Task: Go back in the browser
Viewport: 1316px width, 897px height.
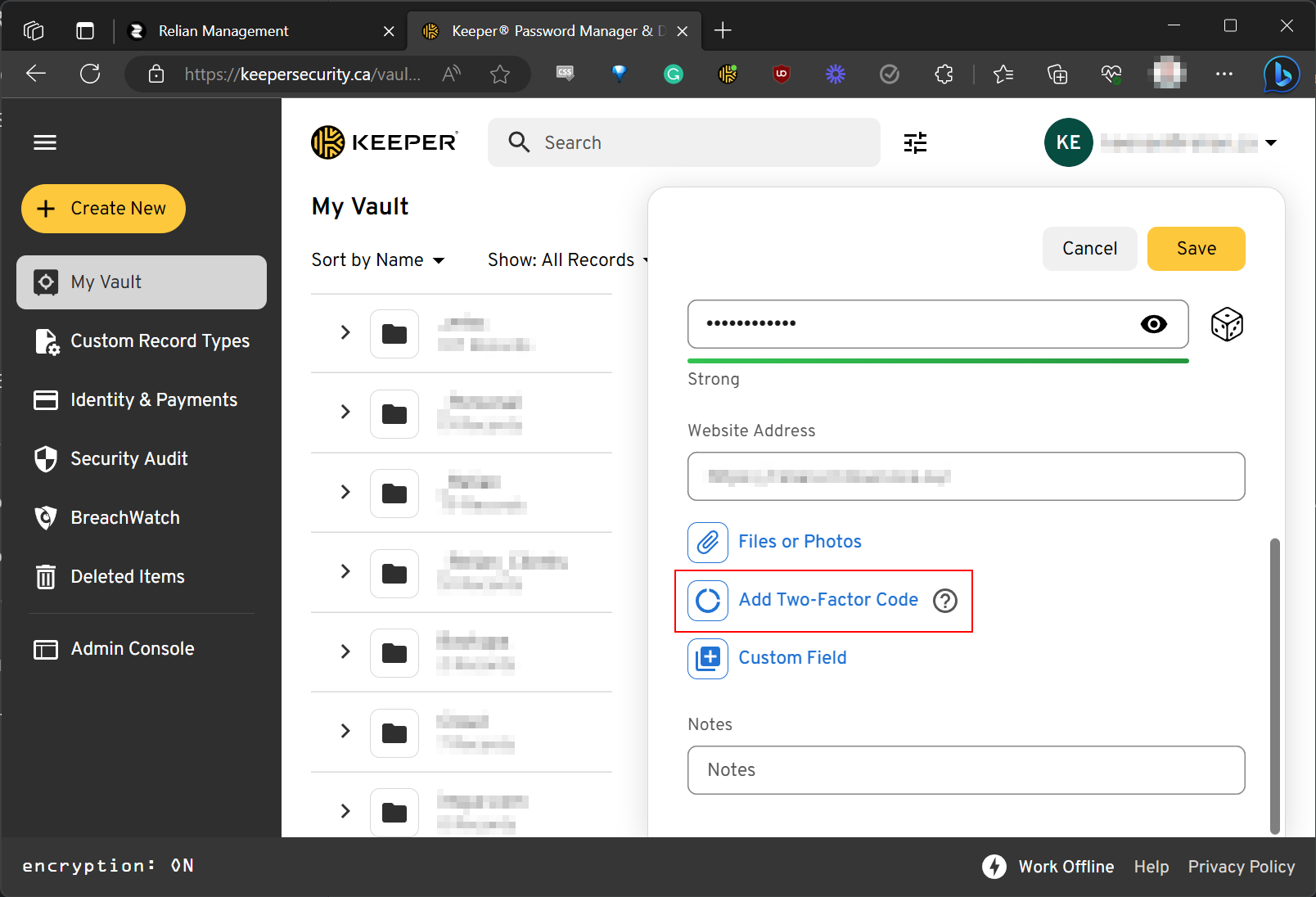Action: 36,74
